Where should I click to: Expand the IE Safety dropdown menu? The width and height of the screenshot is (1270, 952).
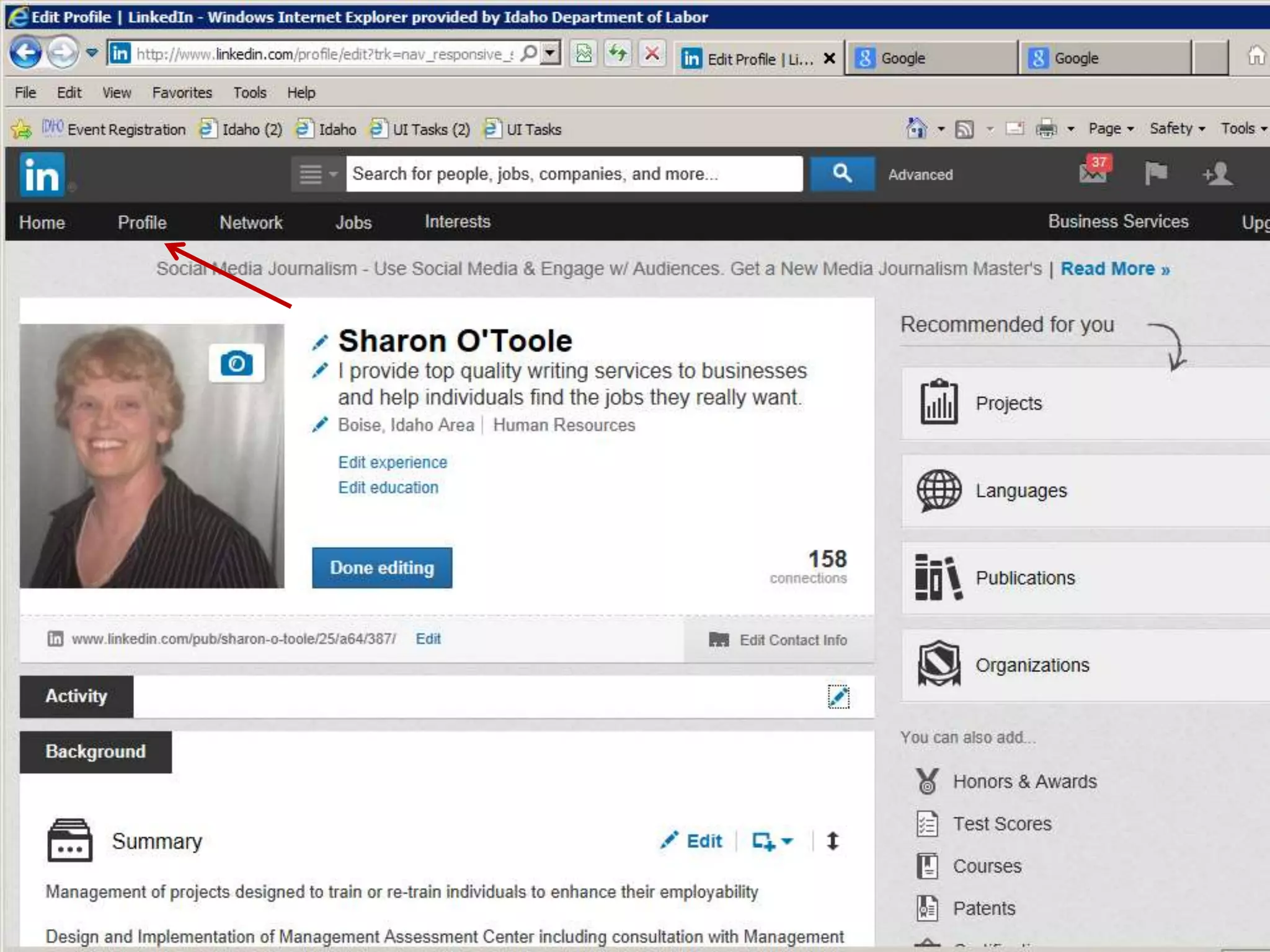pos(1177,128)
